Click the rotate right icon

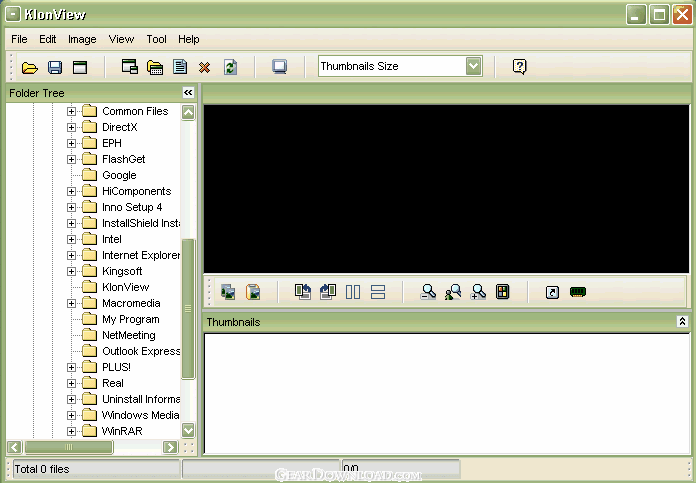tap(328, 292)
